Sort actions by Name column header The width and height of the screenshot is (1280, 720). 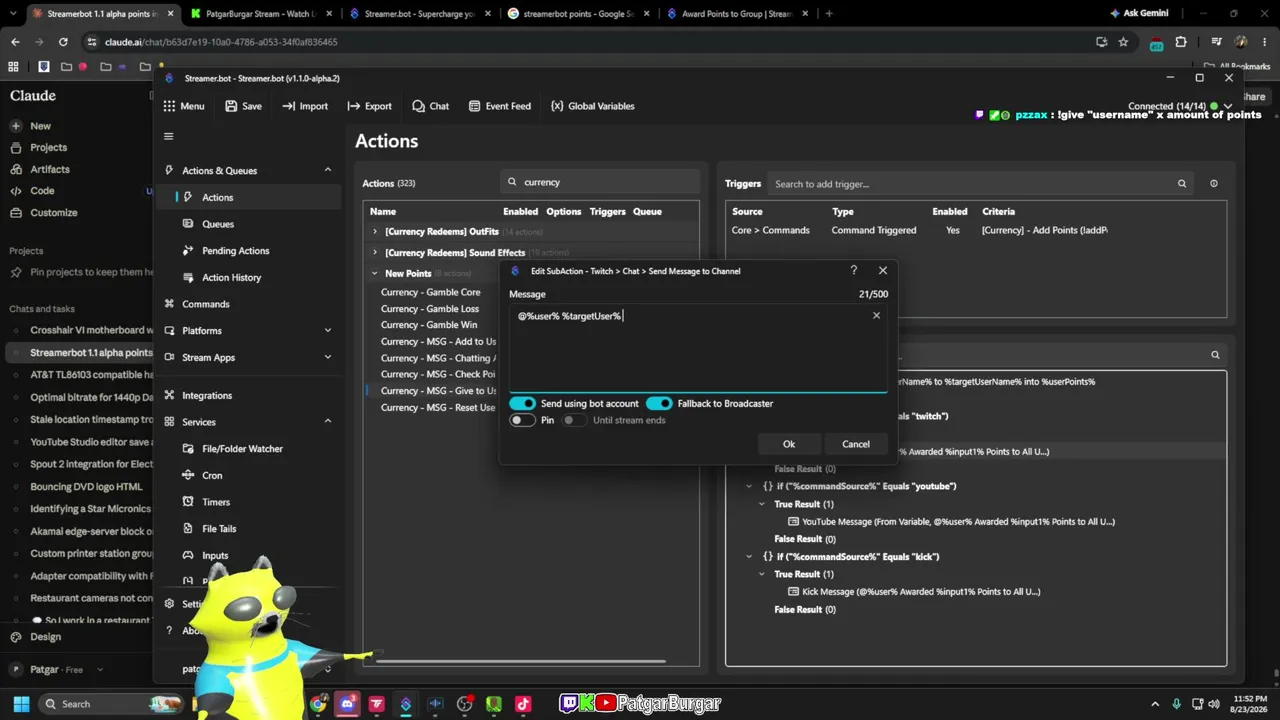[383, 212]
